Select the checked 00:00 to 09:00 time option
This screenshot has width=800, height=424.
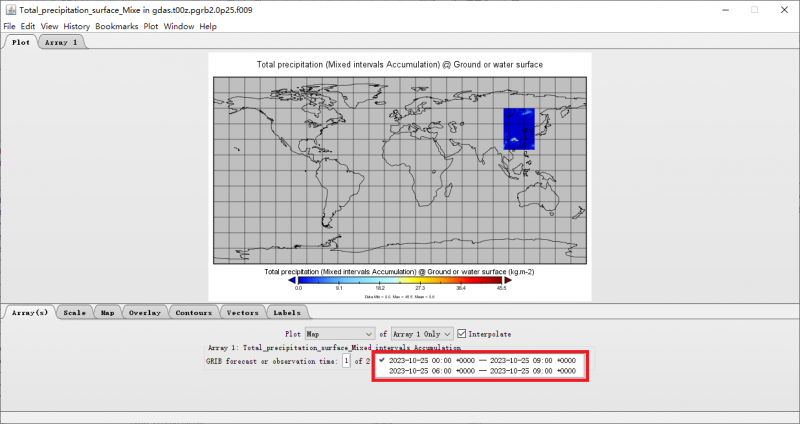pyautogui.click(x=482, y=360)
